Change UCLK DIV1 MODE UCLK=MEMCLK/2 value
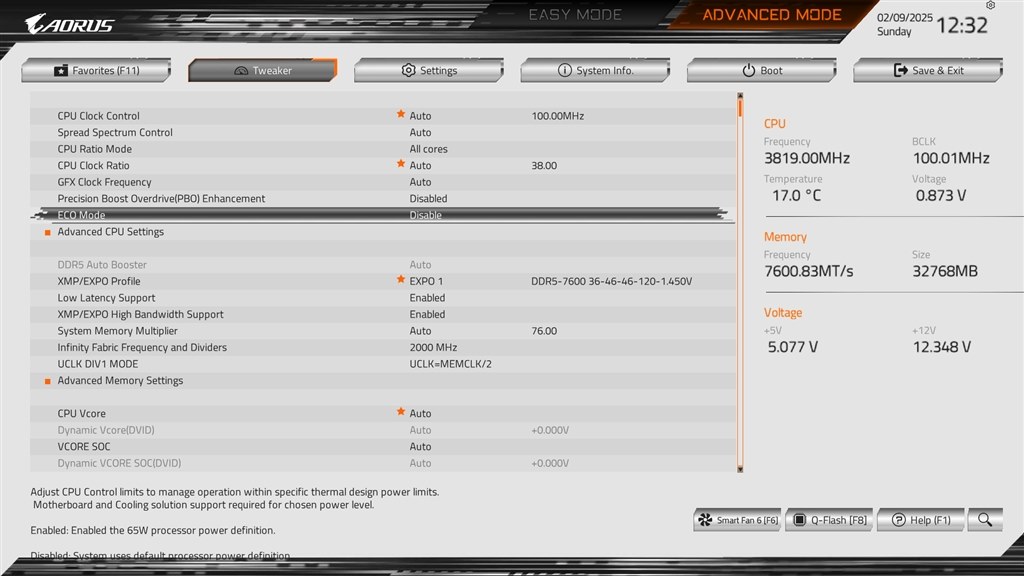 pyautogui.click(x=451, y=364)
